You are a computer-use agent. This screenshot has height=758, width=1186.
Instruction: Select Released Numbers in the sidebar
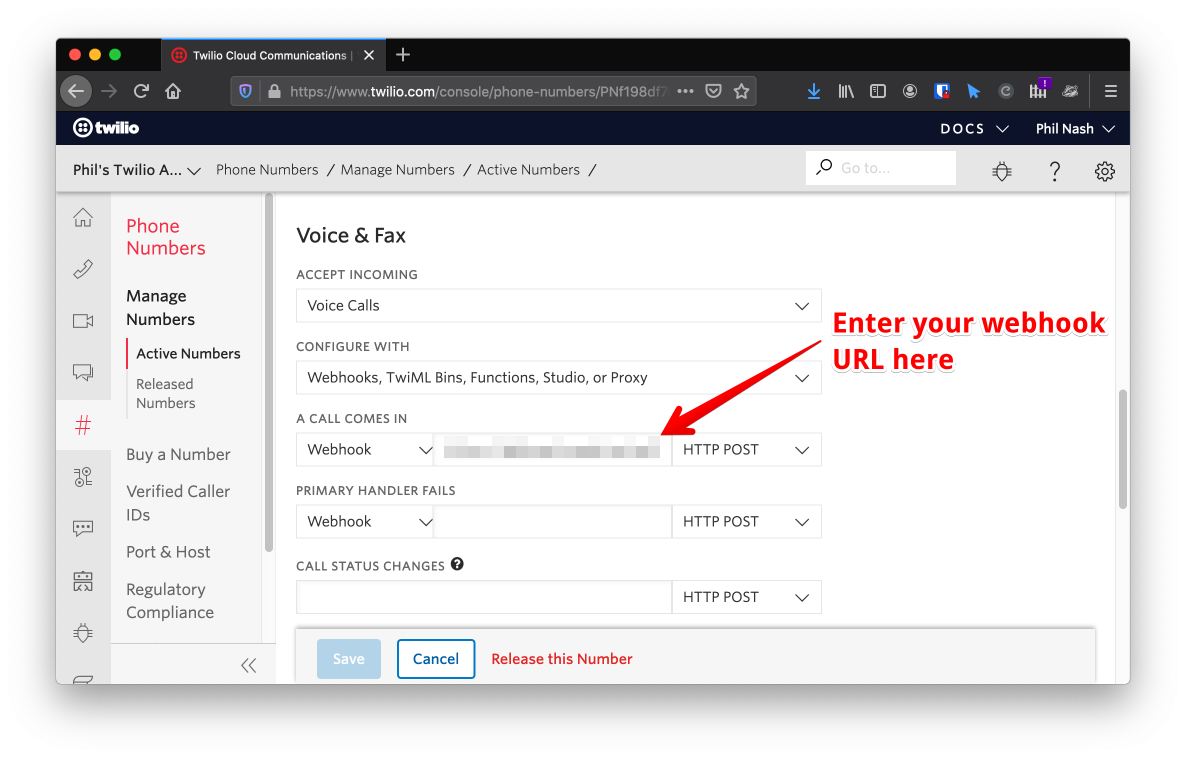pos(166,393)
